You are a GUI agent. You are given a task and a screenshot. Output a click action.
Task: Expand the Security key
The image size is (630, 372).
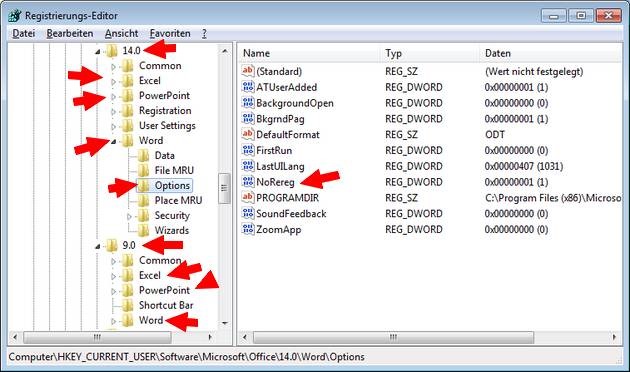[129, 216]
